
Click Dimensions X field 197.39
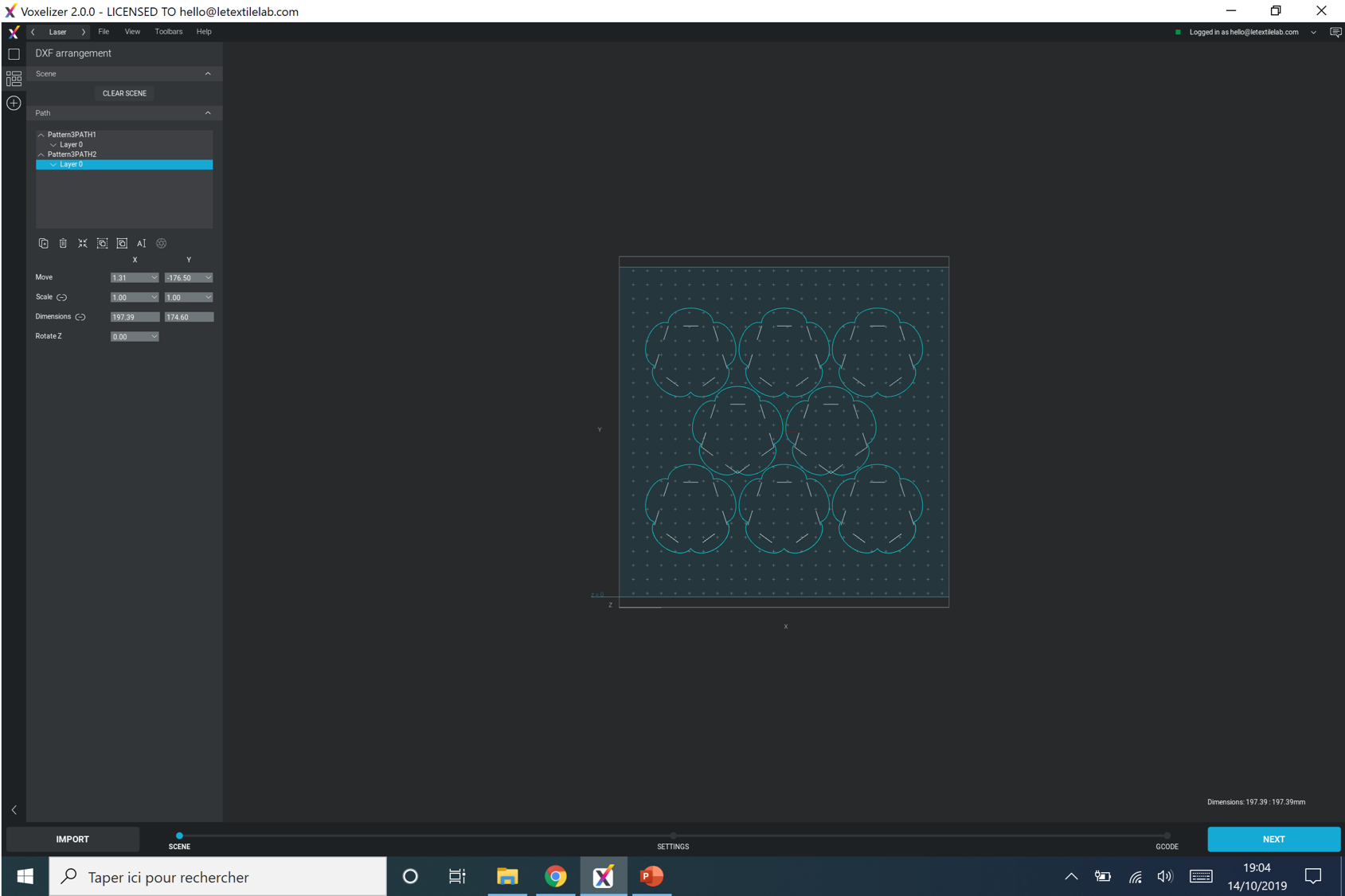pyautogui.click(x=135, y=317)
